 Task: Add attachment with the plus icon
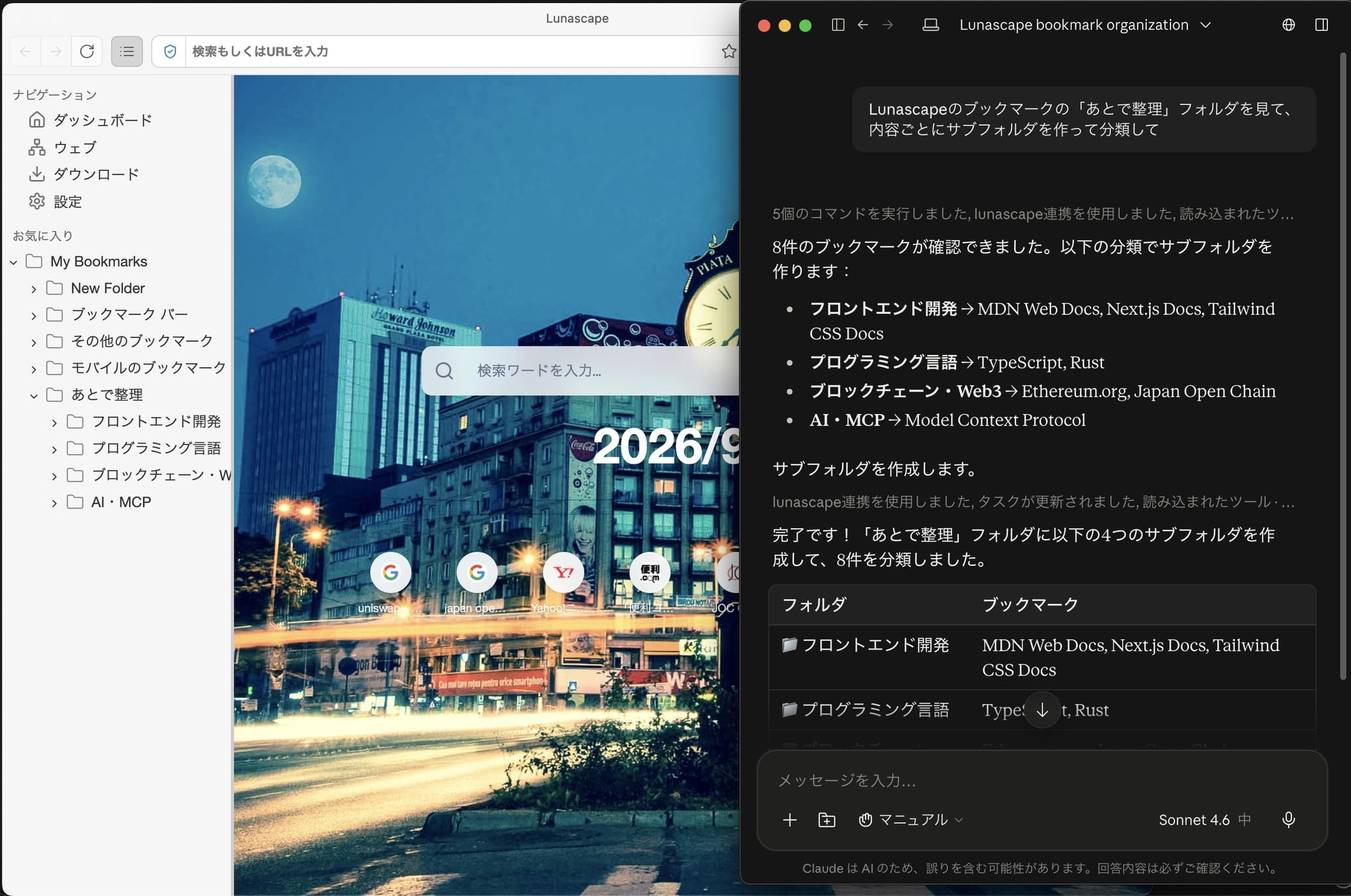(790, 820)
